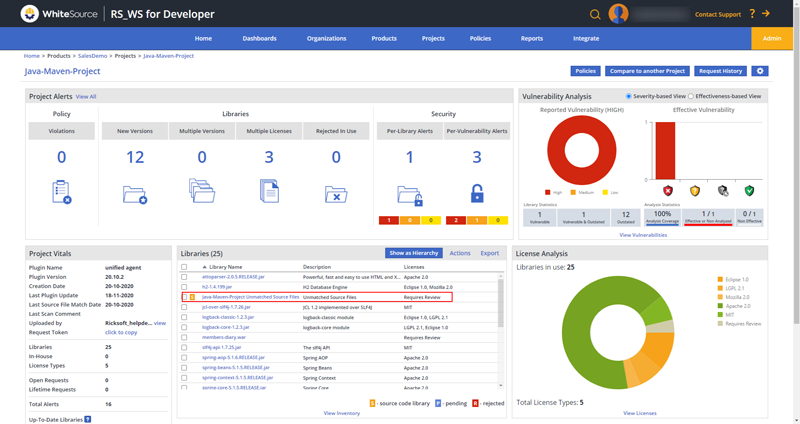Select Effectiveness-based View radio button
The width and height of the screenshot is (800, 424).
(x=691, y=96)
